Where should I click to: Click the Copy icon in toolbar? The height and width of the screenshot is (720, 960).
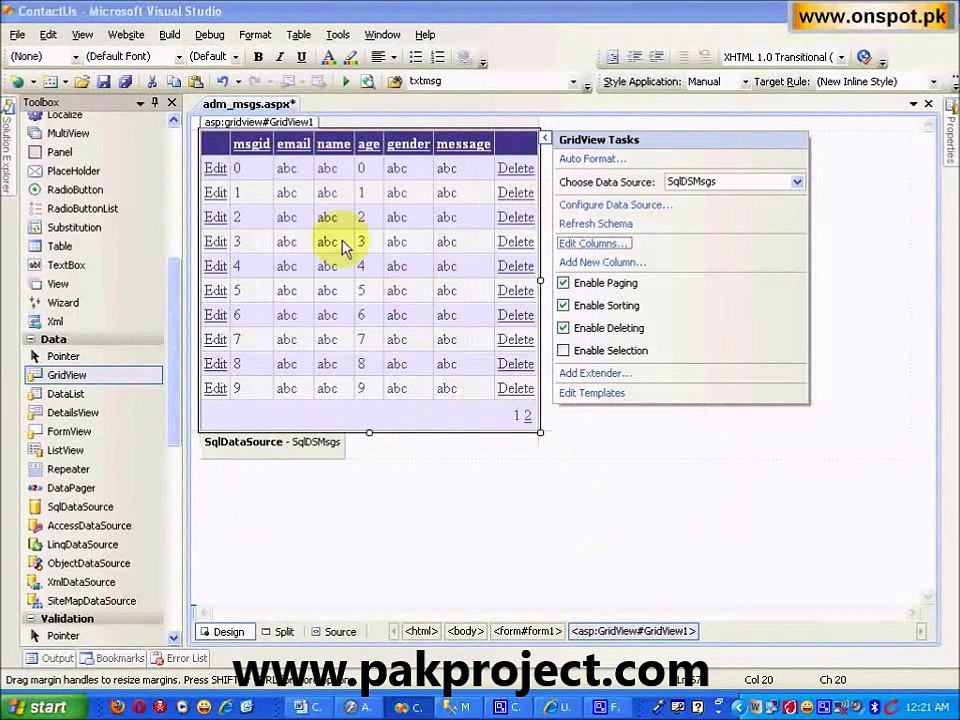(174, 81)
